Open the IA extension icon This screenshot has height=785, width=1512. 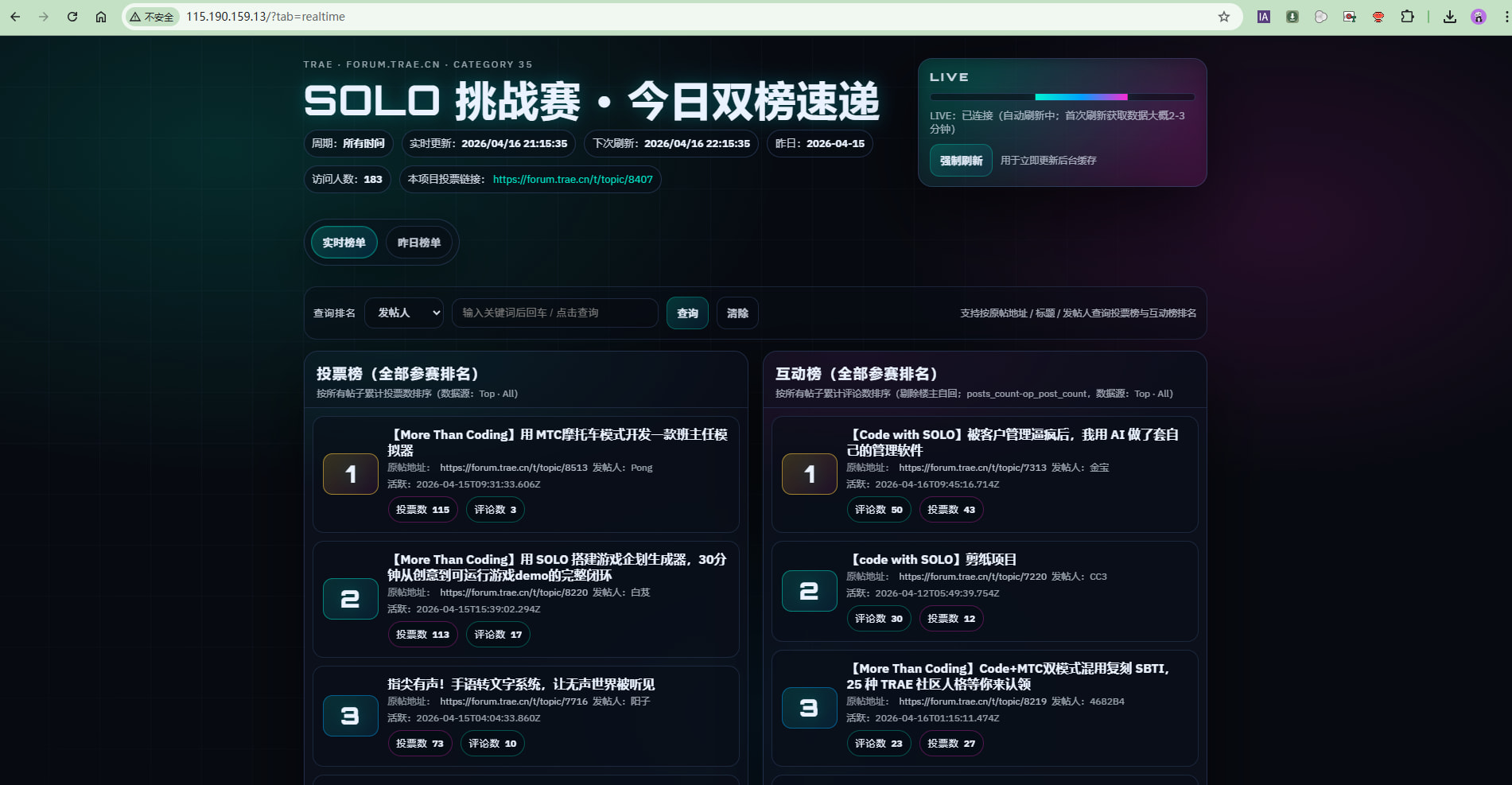tap(1263, 17)
